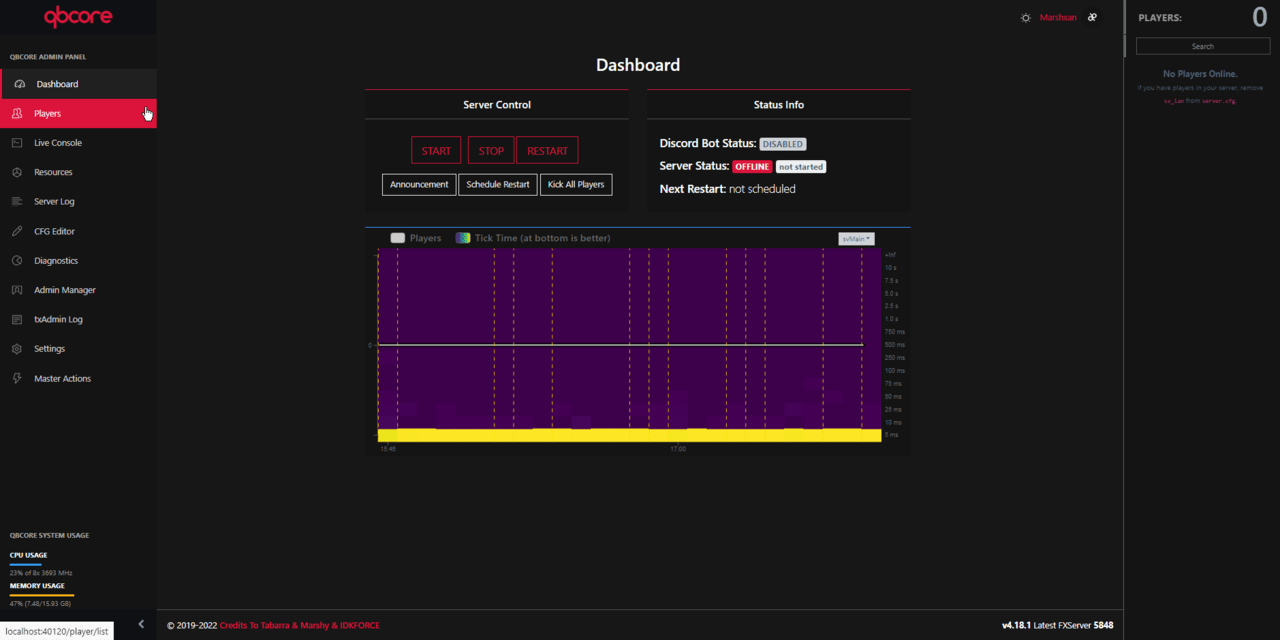Go to Server Log menu item
This screenshot has width=1280, height=640.
coord(54,202)
